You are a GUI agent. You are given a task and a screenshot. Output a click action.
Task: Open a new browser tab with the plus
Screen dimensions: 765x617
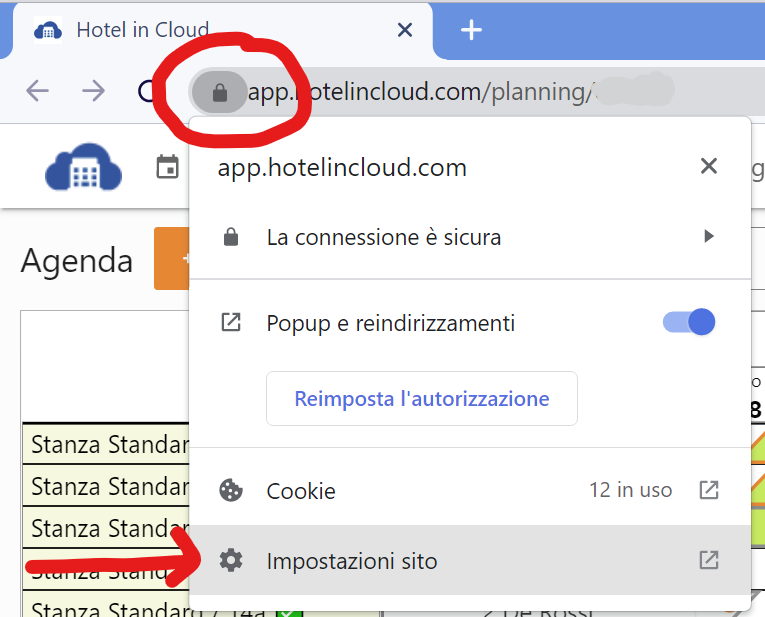point(471,30)
